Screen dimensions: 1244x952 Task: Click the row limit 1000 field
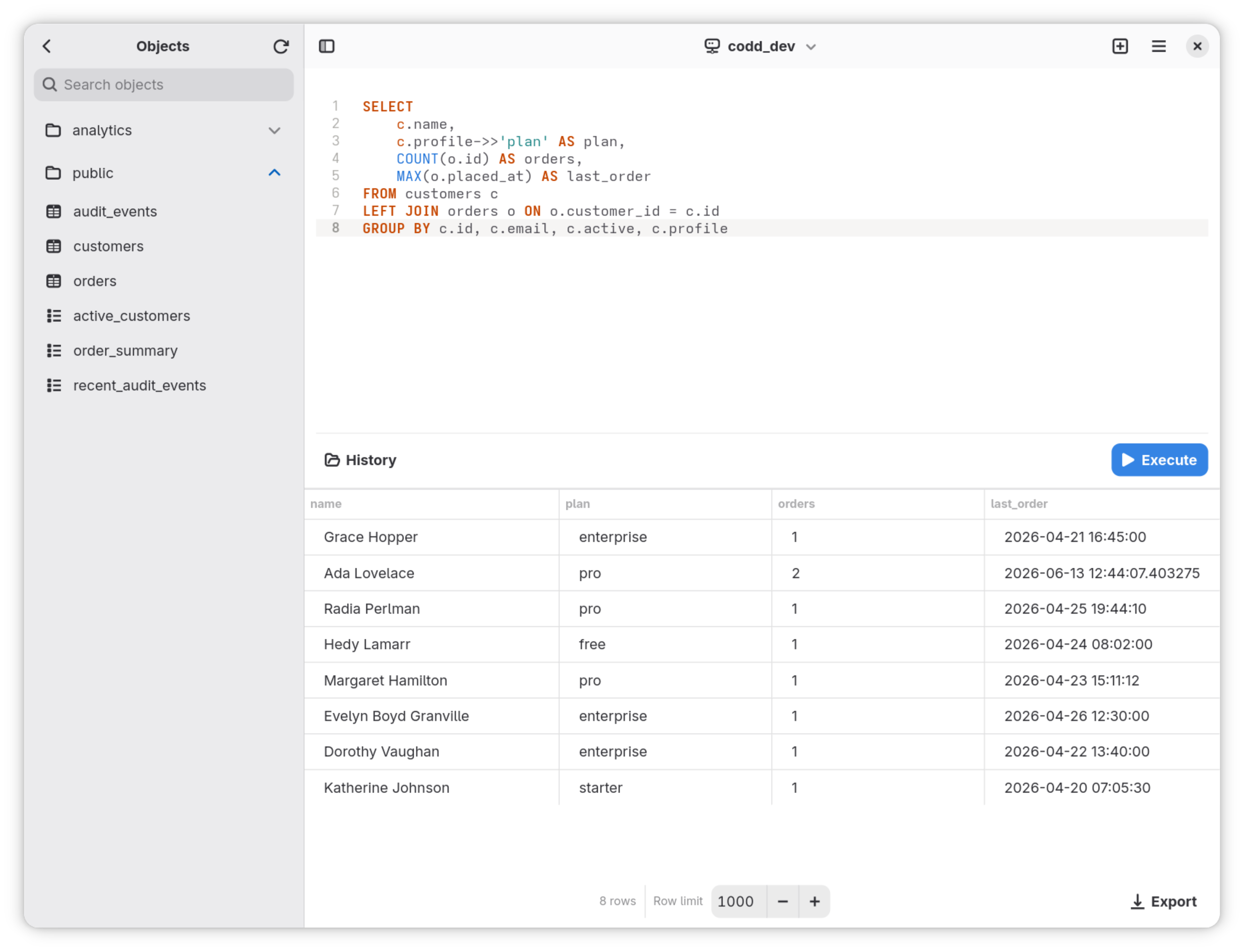point(738,901)
